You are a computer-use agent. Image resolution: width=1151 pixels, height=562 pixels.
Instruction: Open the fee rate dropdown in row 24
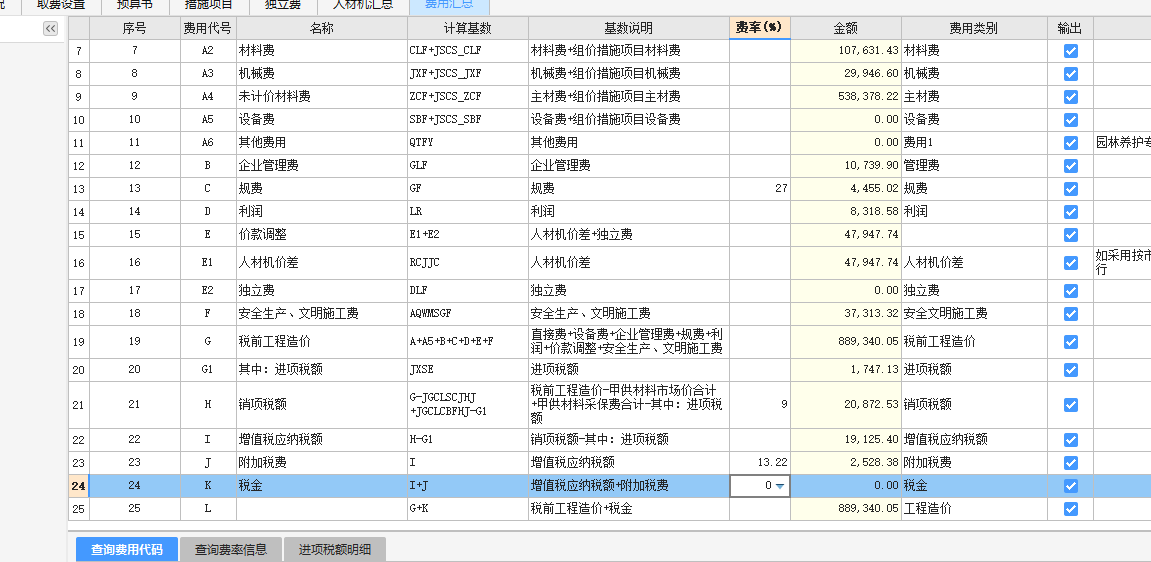tap(780, 486)
